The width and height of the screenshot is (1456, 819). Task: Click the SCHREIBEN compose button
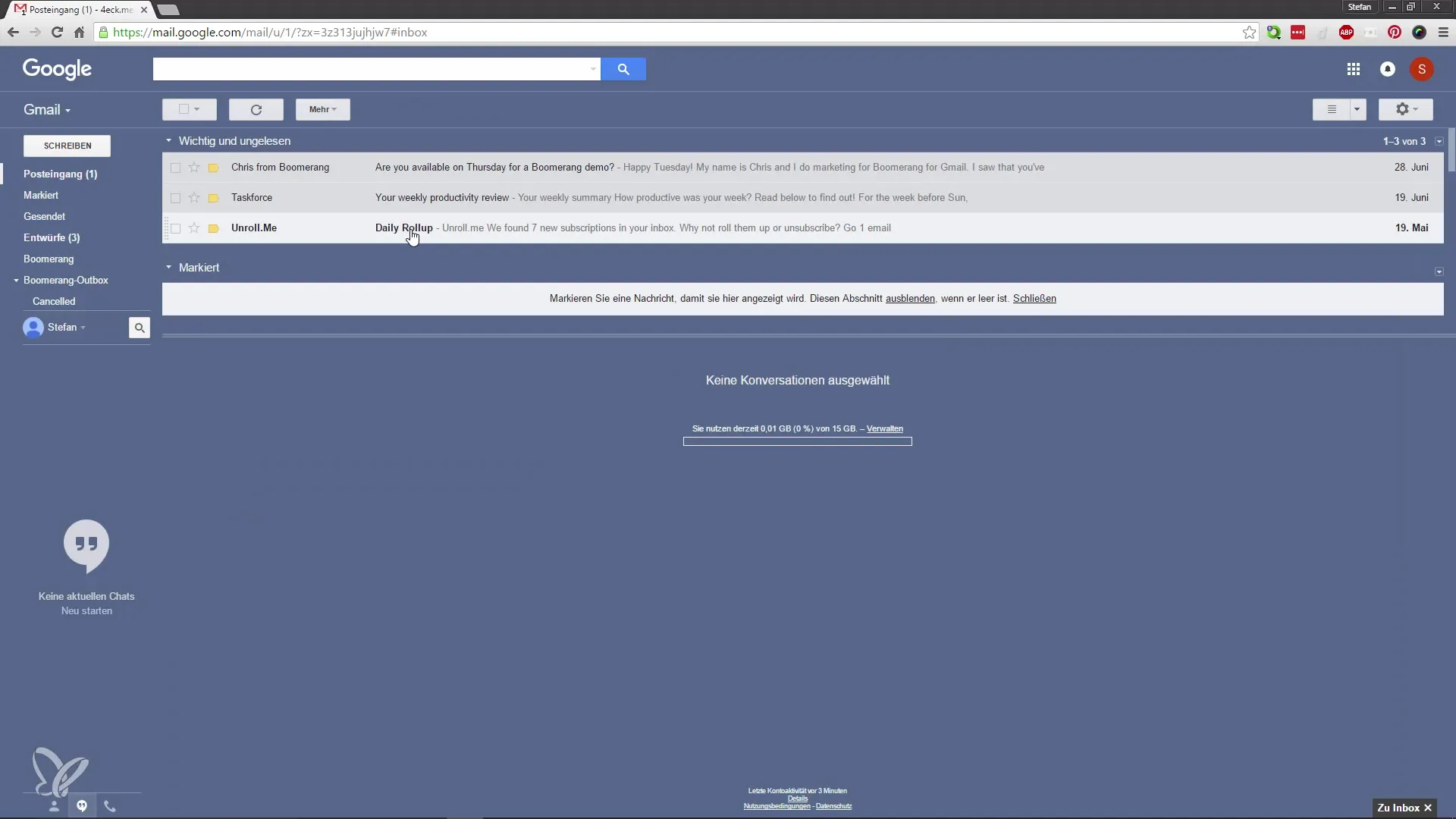pos(67,146)
